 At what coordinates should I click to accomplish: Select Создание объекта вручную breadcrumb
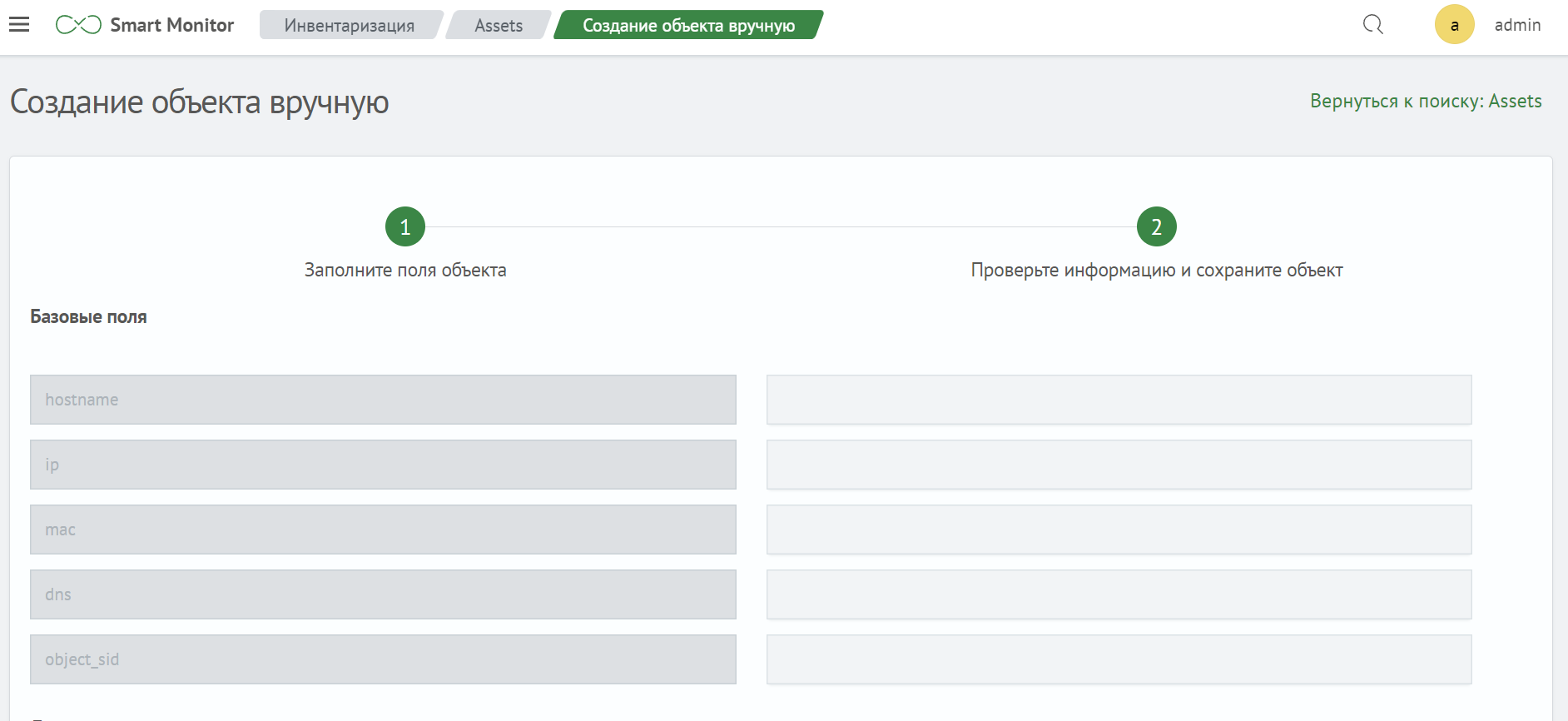[688, 25]
